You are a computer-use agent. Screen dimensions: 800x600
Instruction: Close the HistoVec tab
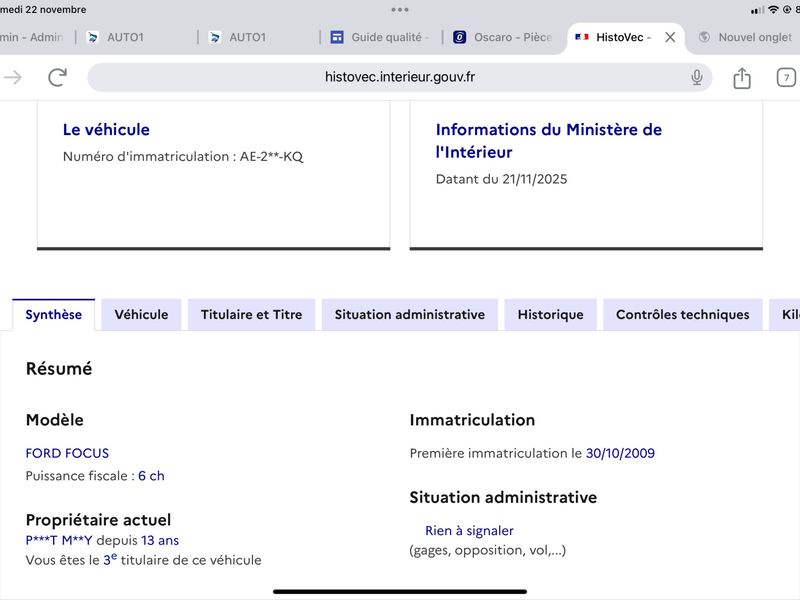coord(670,37)
